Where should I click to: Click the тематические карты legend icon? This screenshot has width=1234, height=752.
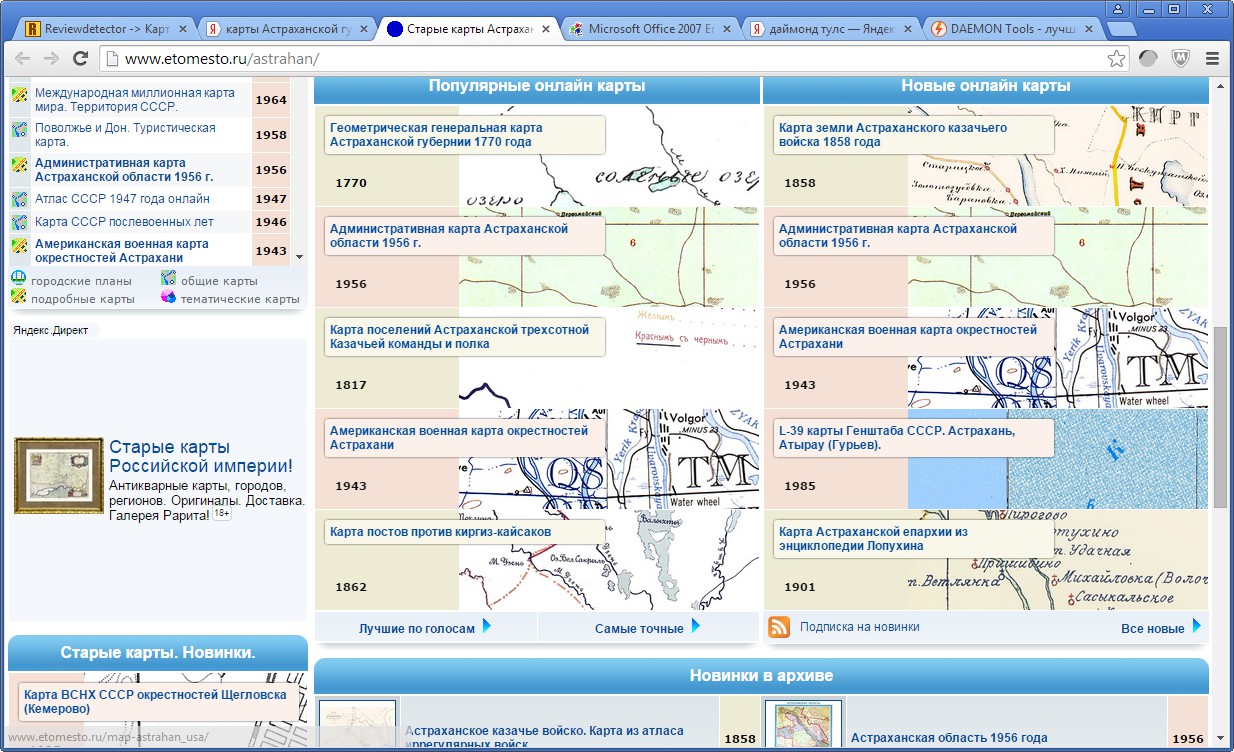click(169, 298)
